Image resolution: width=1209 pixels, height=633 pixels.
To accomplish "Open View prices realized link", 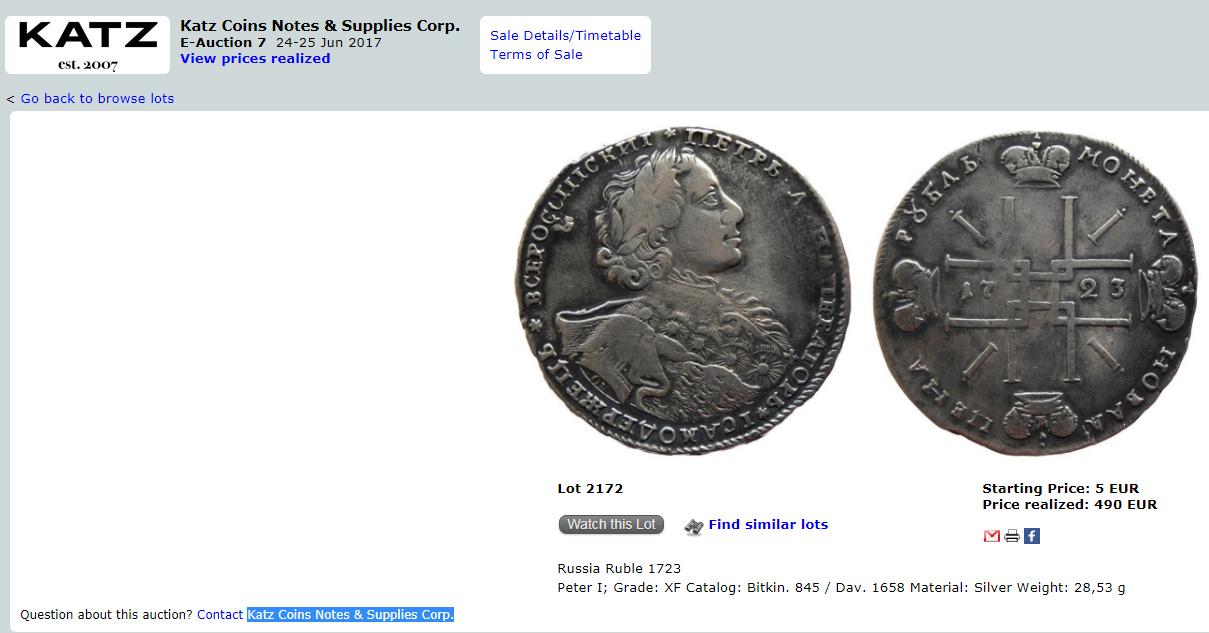I will 255,59.
